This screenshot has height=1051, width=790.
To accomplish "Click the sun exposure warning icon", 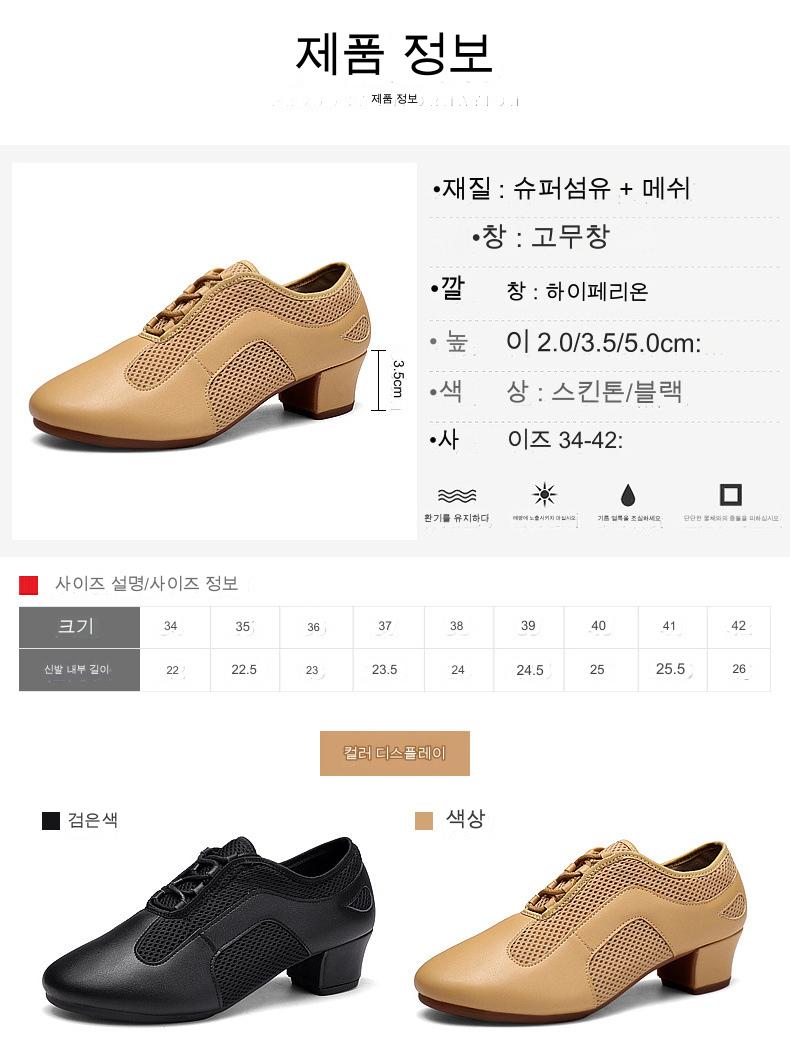I will 544,495.
